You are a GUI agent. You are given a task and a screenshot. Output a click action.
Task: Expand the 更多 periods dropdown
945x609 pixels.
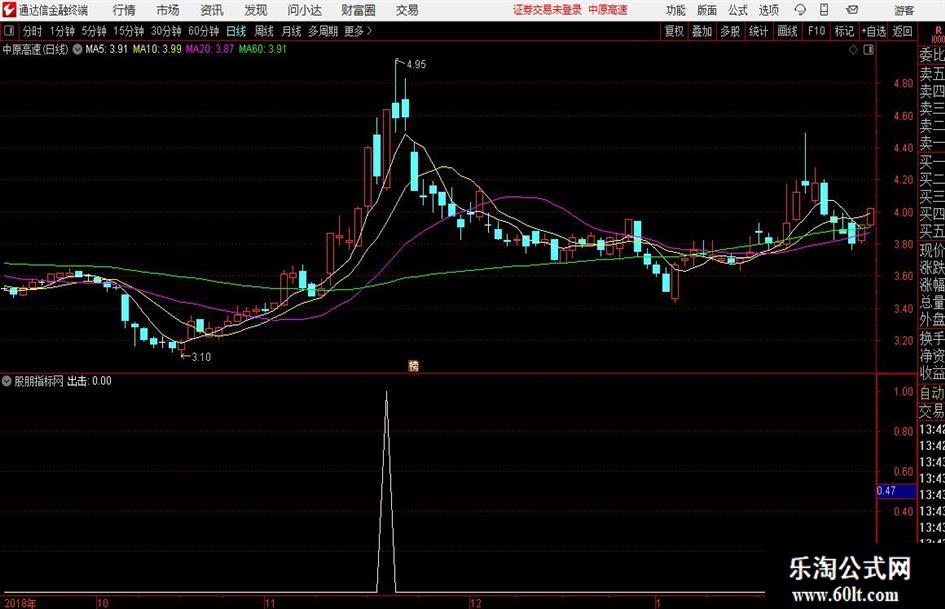point(358,31)
